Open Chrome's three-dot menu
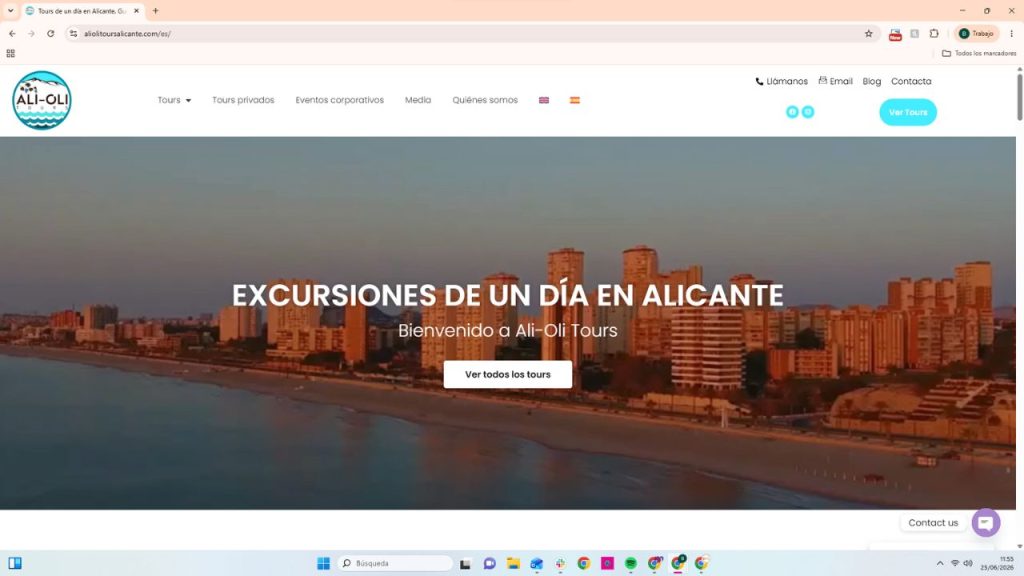 pyautogui.click(x=1012, y=33)
